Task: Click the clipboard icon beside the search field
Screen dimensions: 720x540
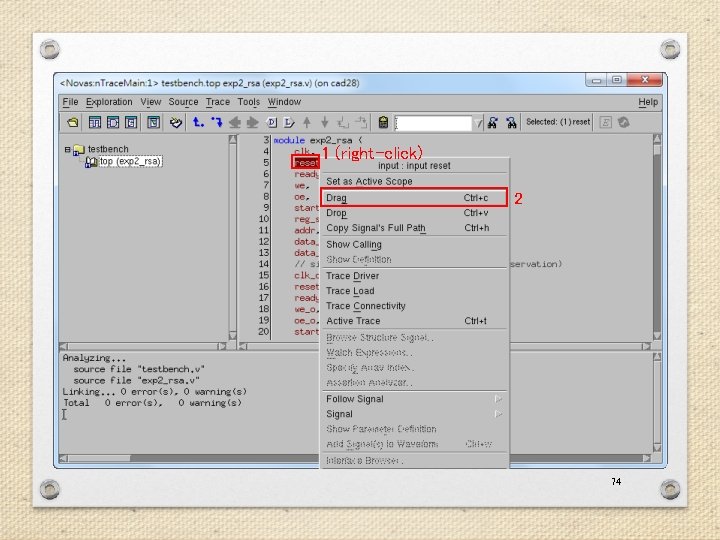Action: click(x=383, y=123)
